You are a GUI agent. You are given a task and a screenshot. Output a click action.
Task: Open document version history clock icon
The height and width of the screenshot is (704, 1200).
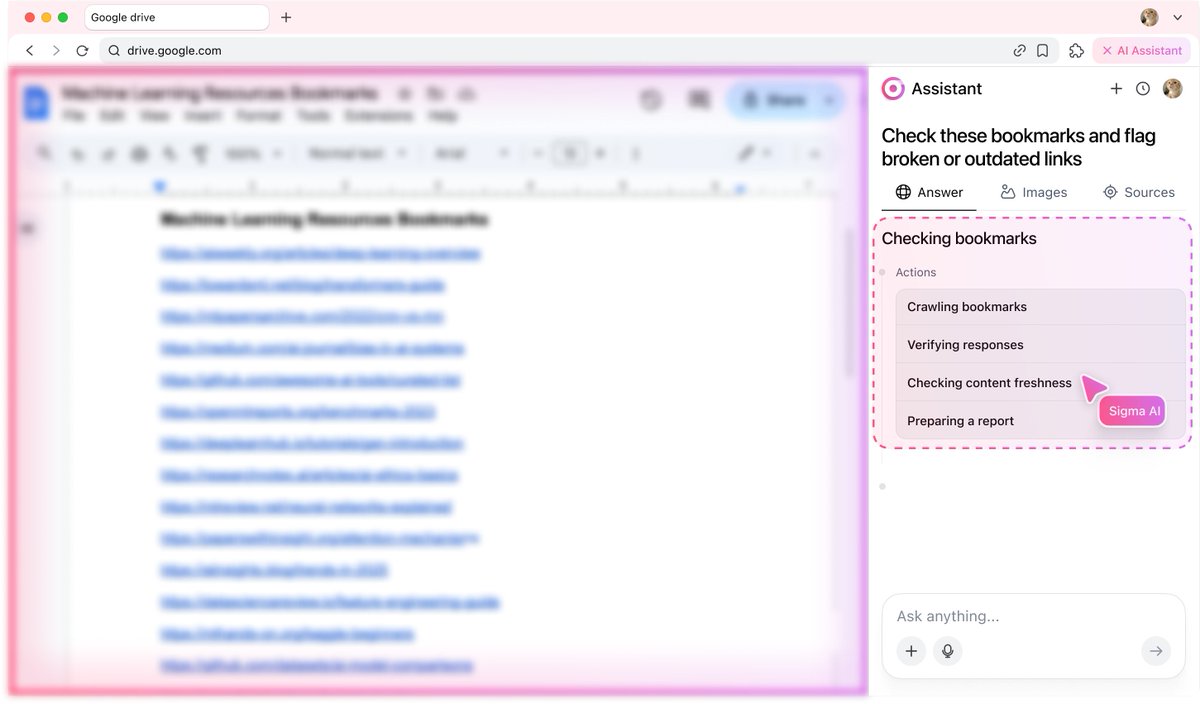click(651, 100)
